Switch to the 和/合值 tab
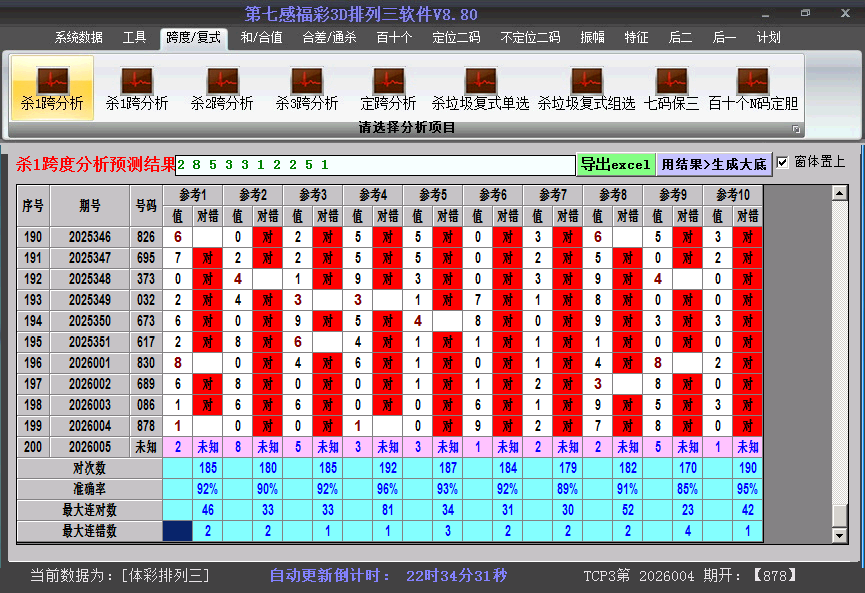This screenshot has height=593, width=865. click(261, 38)
